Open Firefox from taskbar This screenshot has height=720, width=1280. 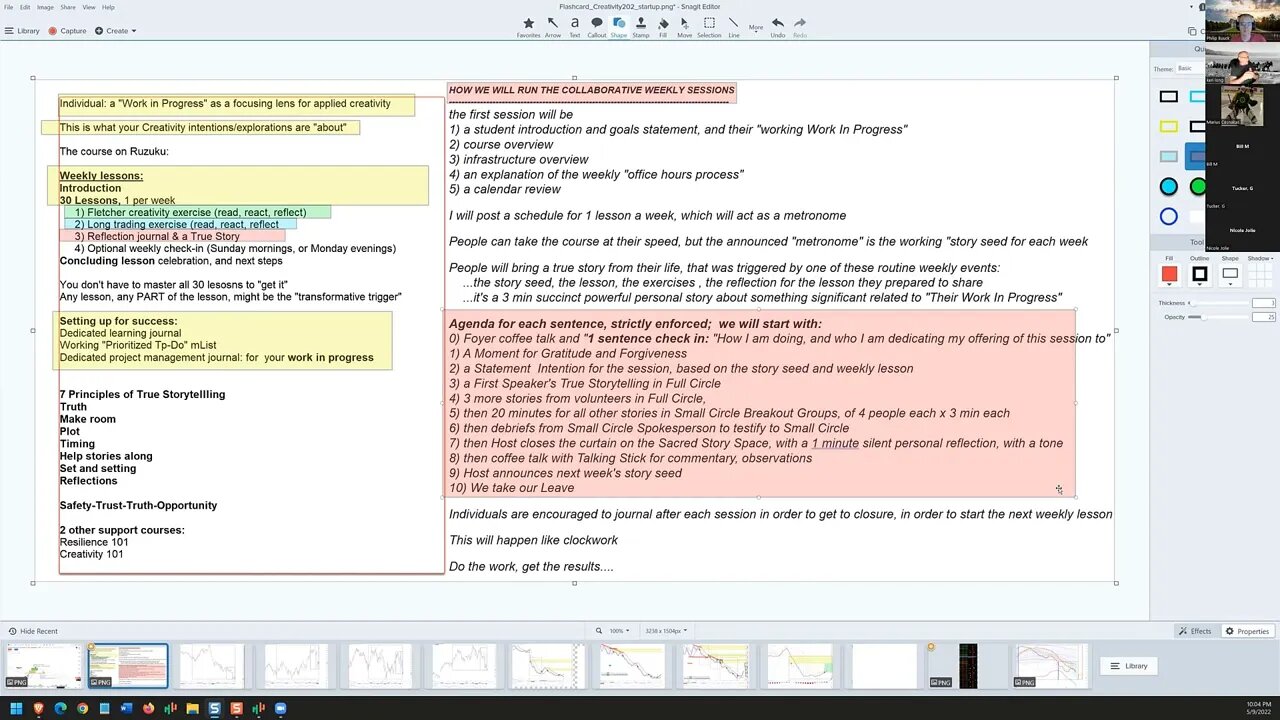tap(148, 709)
